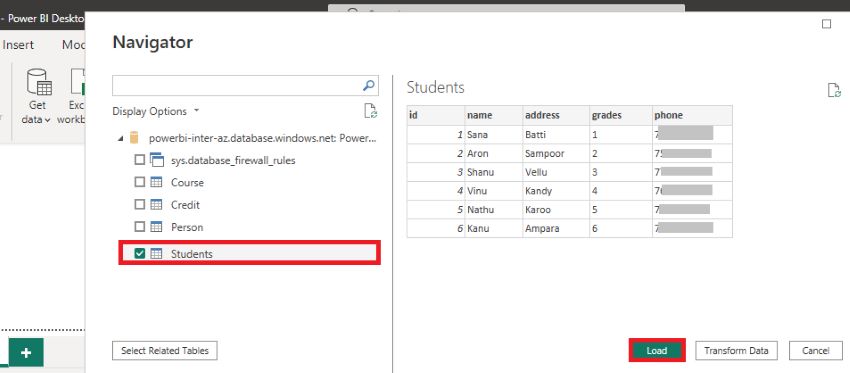
Task: Click the address cell Karoo
Action: (556, 209)
